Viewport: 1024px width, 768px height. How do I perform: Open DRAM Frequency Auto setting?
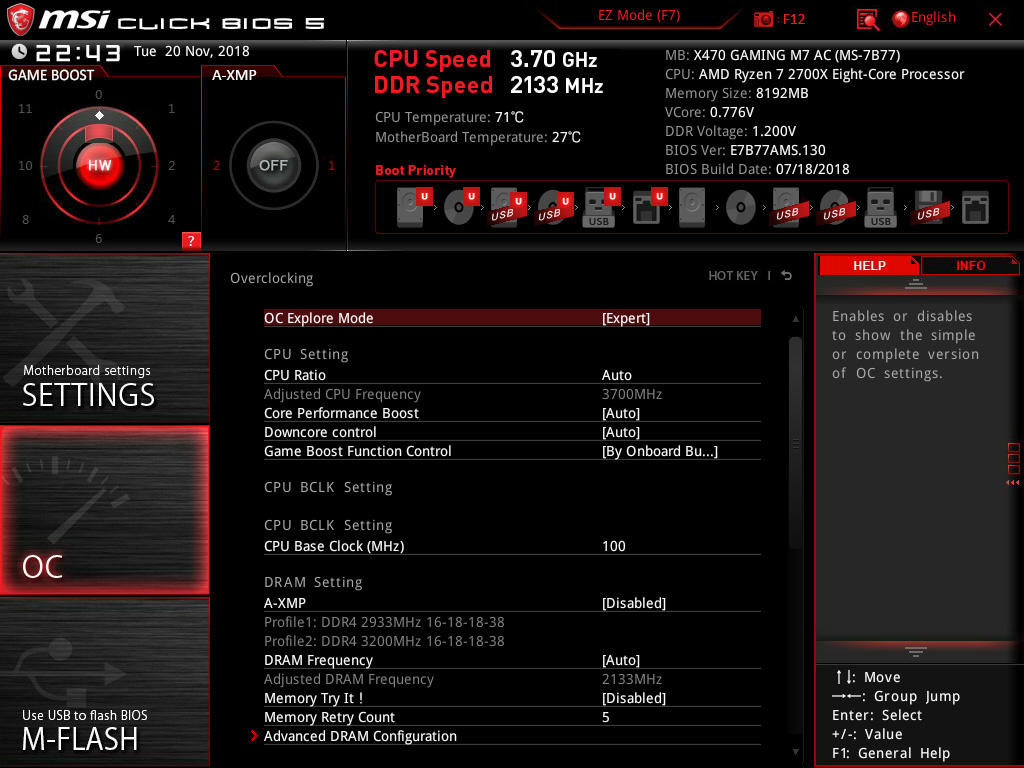512,660
